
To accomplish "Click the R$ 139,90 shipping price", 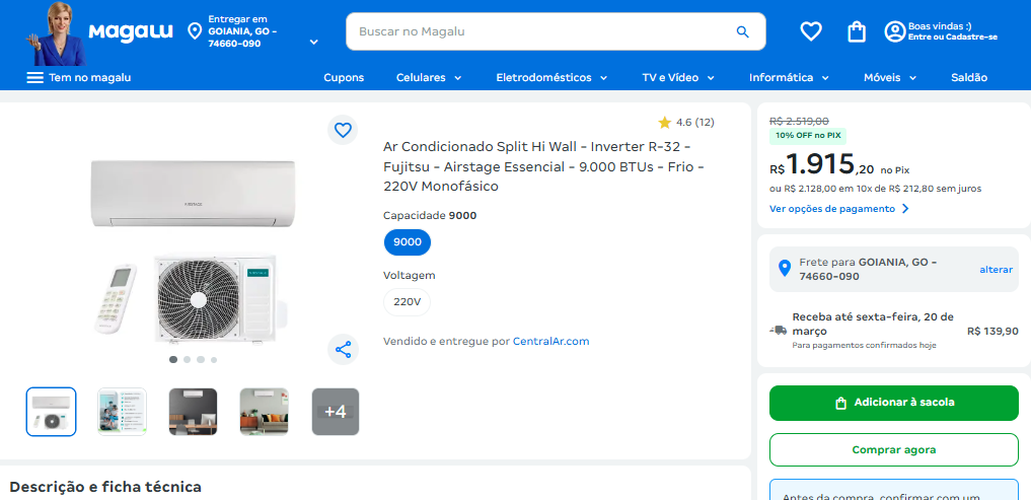I will pos(993,331).
